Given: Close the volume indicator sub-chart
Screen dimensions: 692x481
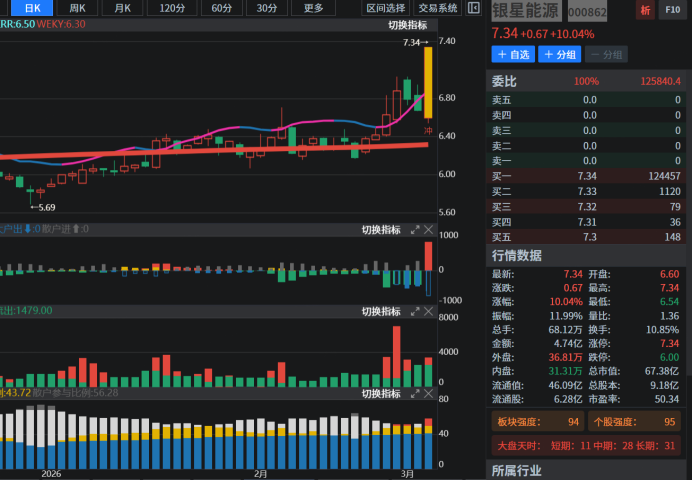Looking at the screenshot, I should tap(429, 312).
